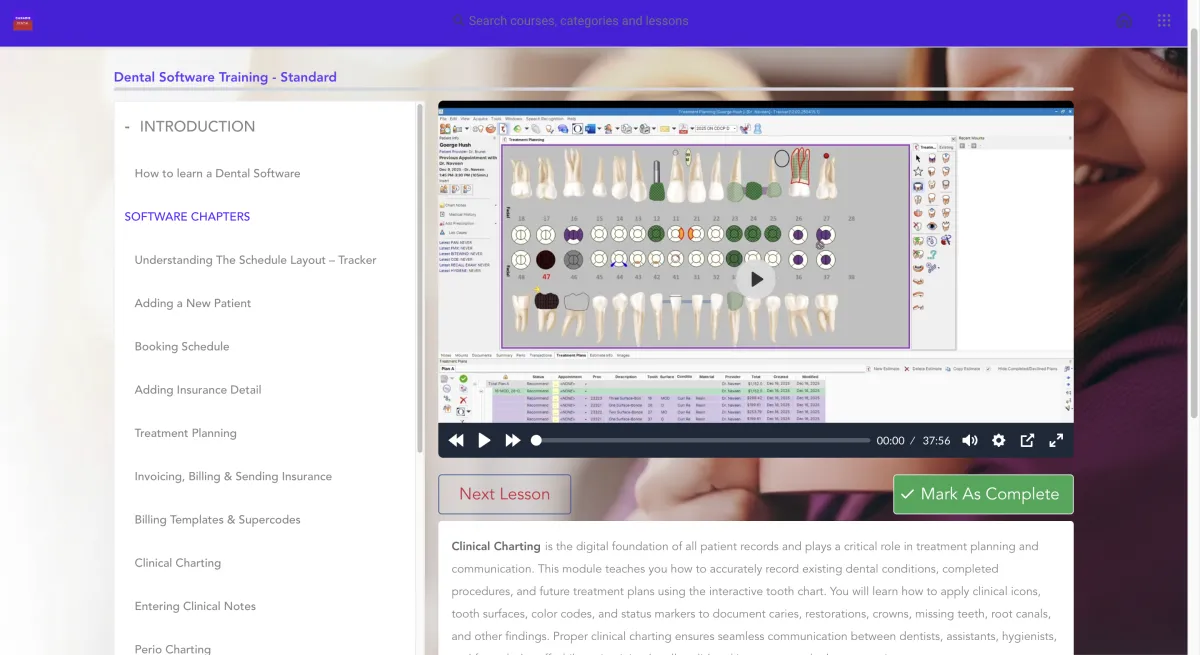
Task: Open the 'Adding Insurance Detail' lesson
Action: coord(198,390)
